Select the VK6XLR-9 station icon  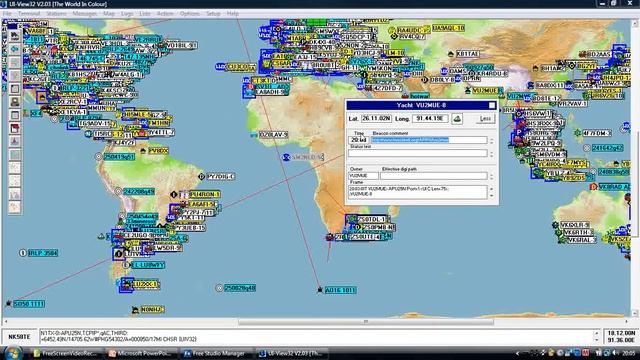coord(555,224)
